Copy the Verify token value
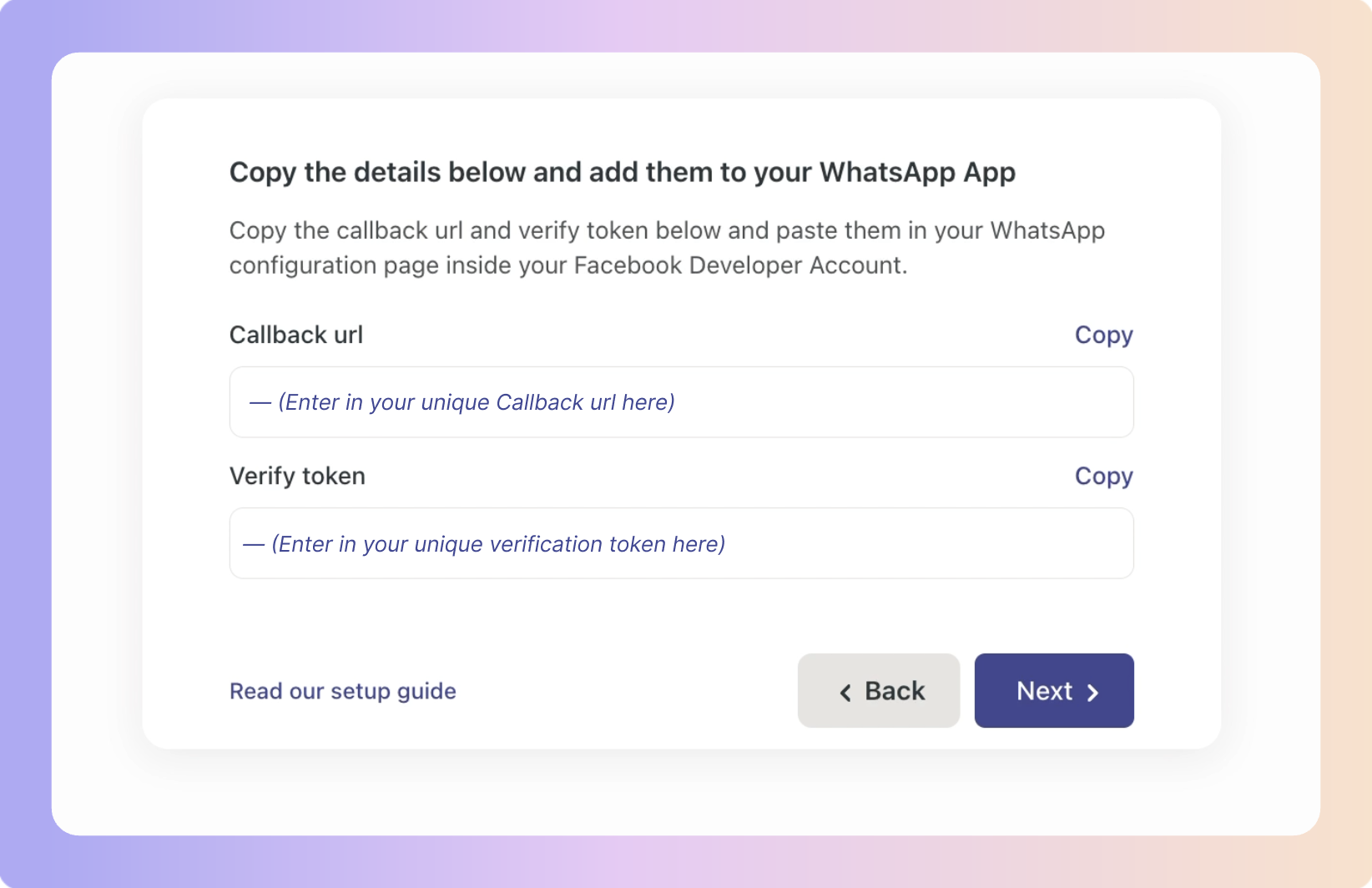This screenshot has height=888, width=1372. [1103, 476]
